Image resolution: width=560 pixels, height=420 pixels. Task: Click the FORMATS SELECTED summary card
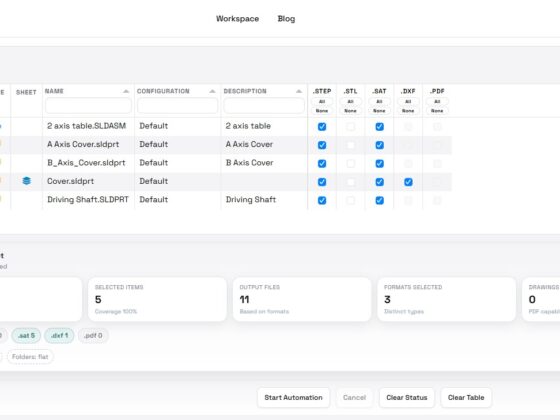pos(446,299)
